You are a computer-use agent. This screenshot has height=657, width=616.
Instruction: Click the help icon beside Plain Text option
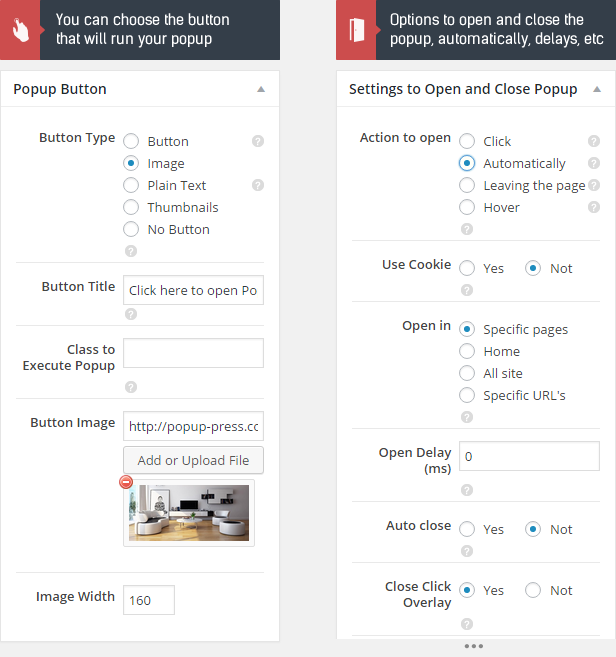258,185
